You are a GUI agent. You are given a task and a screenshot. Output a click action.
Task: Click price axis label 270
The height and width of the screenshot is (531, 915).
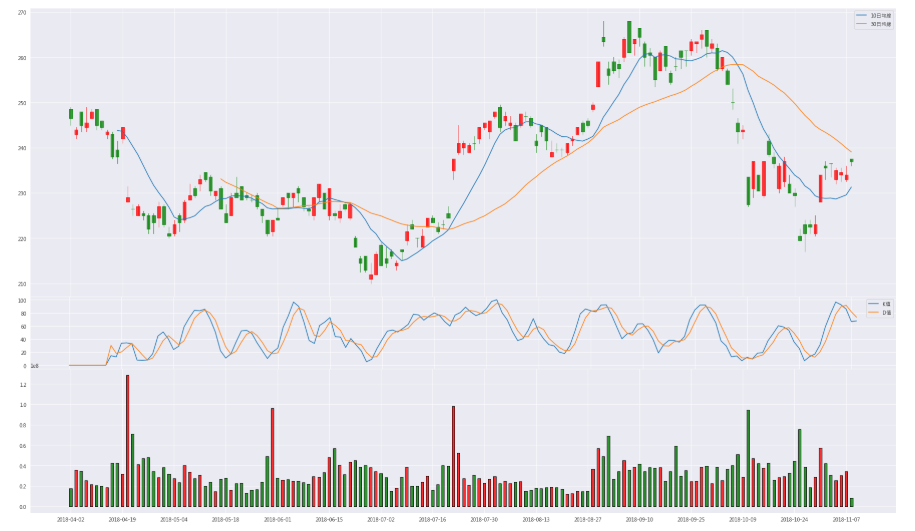[22, 12]
